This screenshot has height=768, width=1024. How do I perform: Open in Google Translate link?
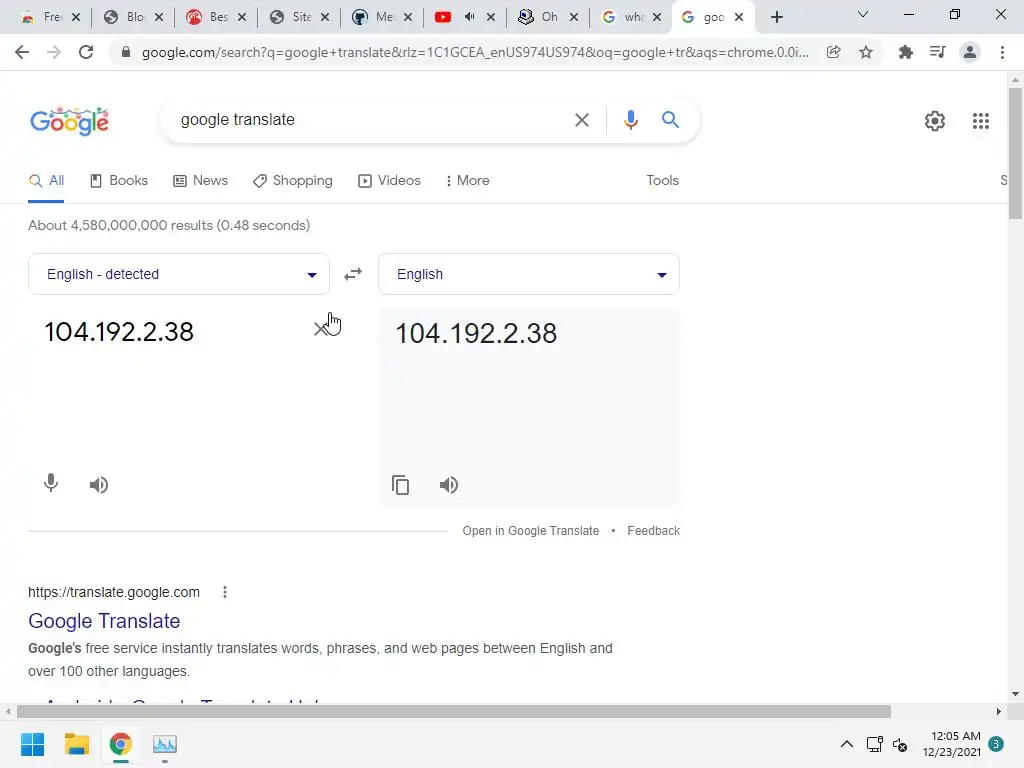click(530, 531)
